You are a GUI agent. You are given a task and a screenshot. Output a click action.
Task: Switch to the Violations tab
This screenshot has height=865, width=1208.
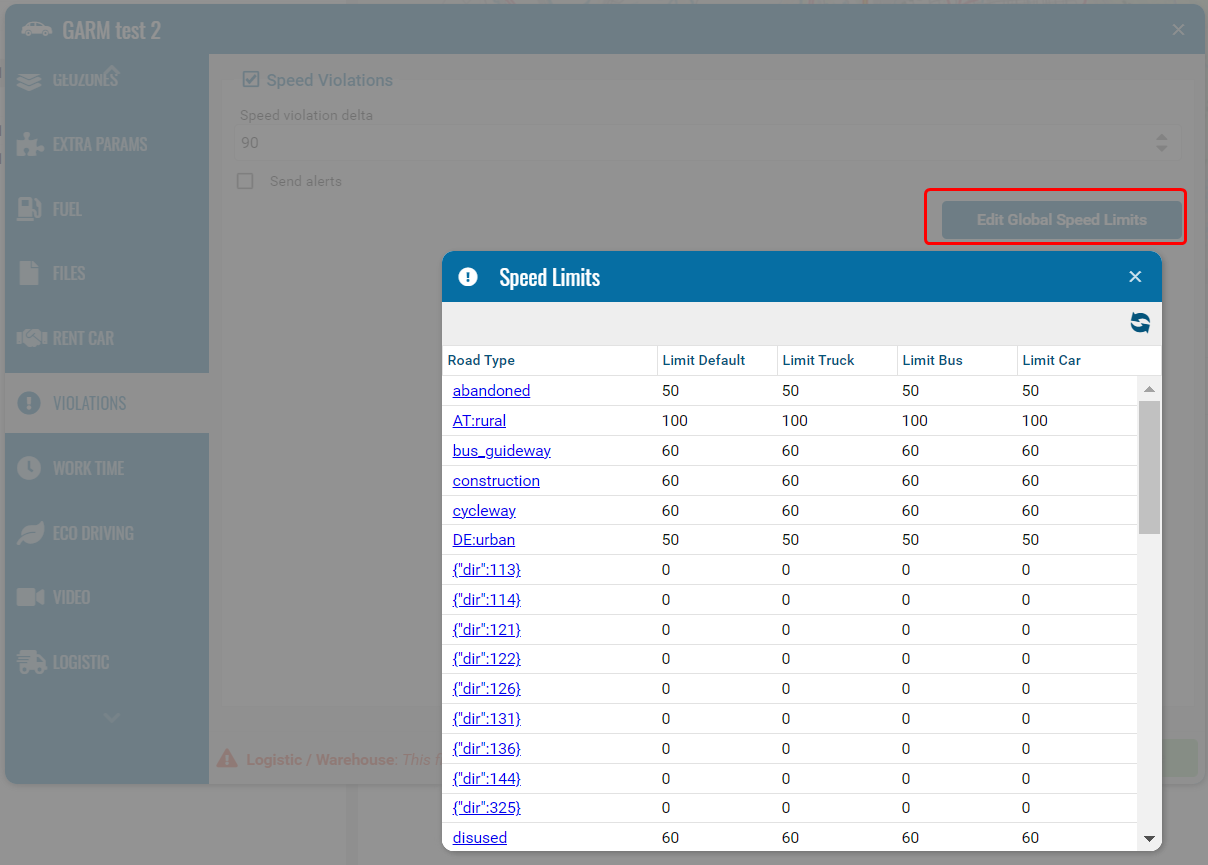[x=89, y=403]
